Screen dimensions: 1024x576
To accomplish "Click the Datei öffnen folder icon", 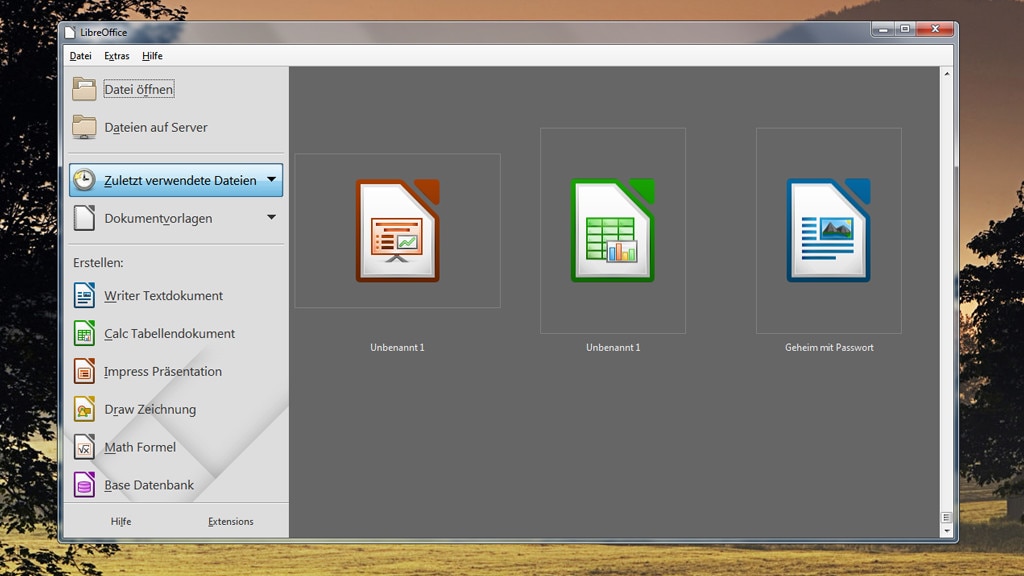I will pos(84,89).
